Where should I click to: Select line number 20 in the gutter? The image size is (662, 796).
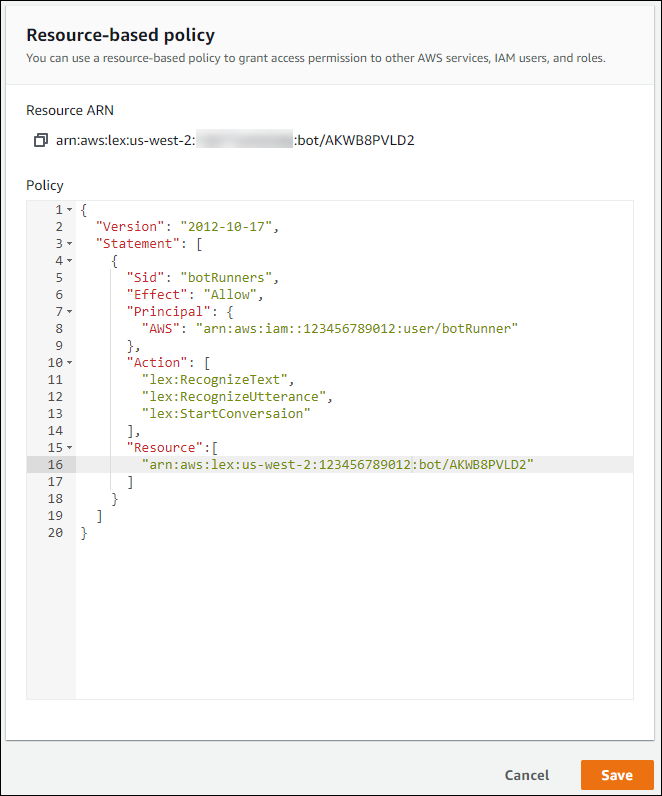(55, 533)
